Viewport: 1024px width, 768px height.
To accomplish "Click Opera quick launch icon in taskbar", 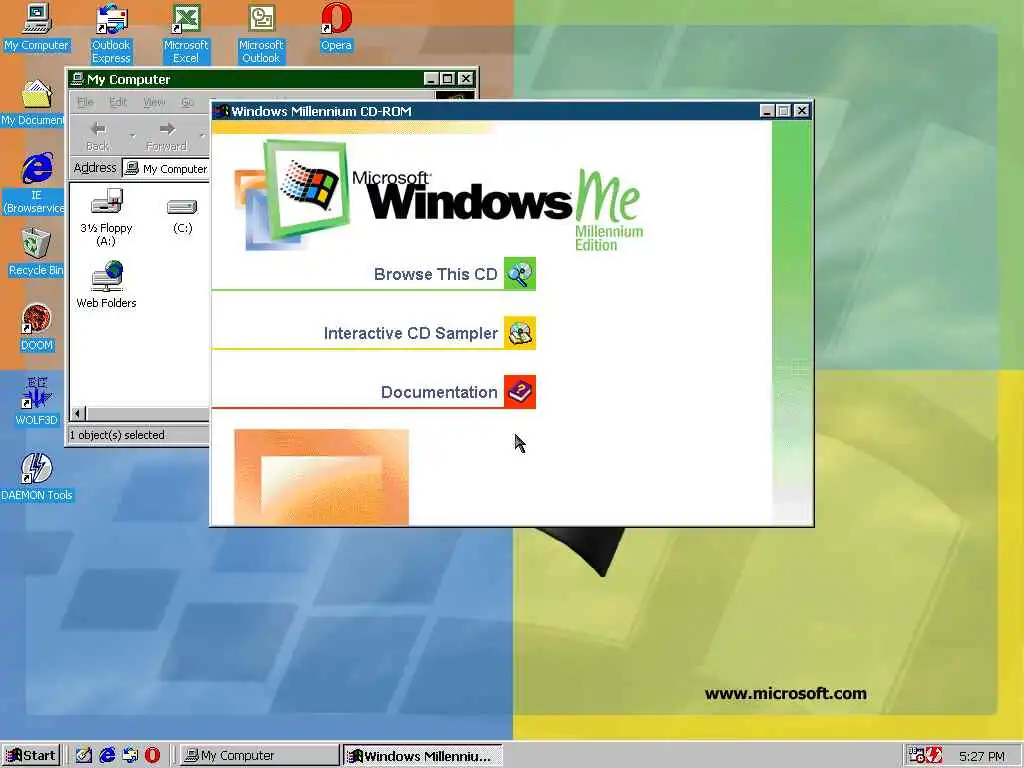I will tap(152, 755).
